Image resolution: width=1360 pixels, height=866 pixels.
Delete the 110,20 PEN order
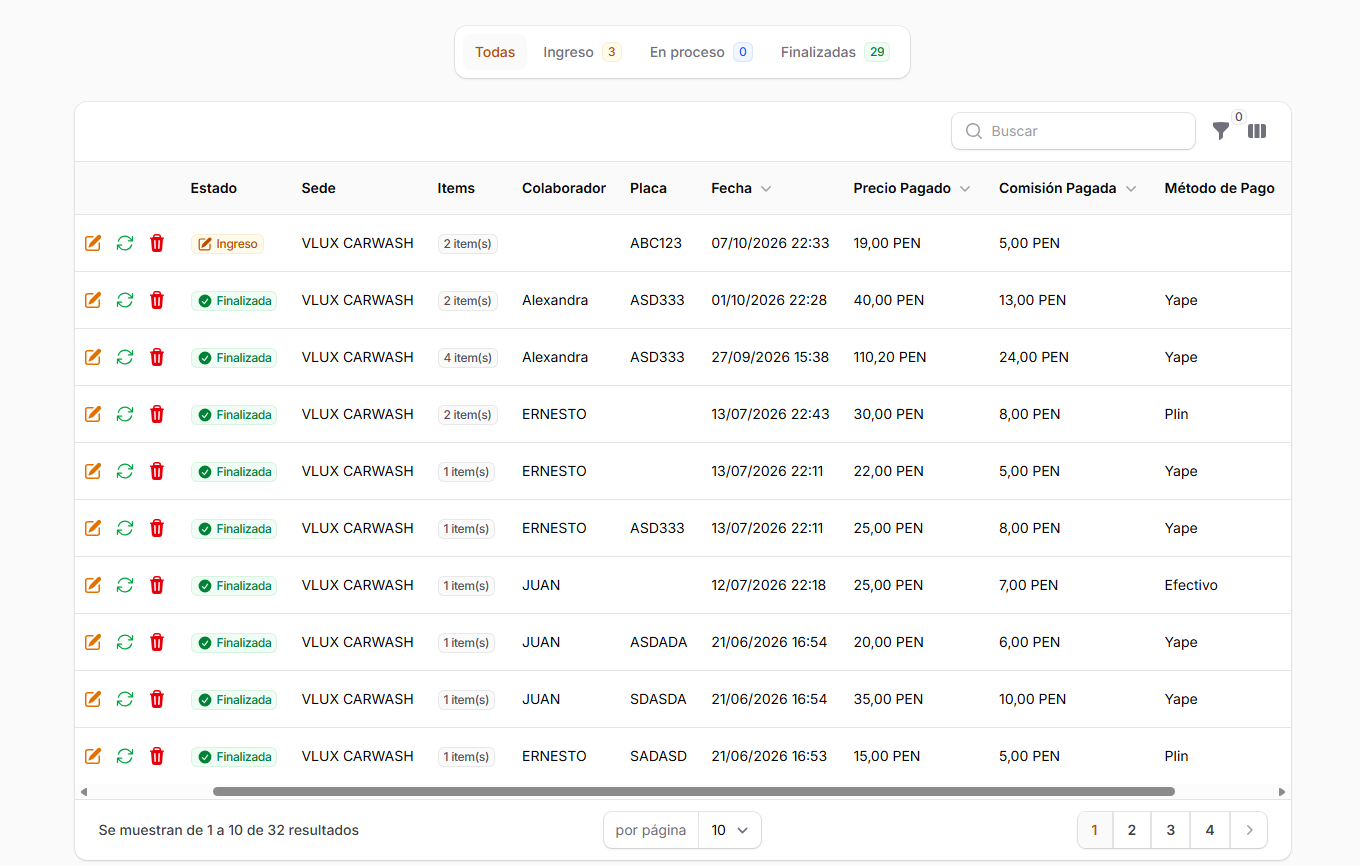[x=157, y=357]
